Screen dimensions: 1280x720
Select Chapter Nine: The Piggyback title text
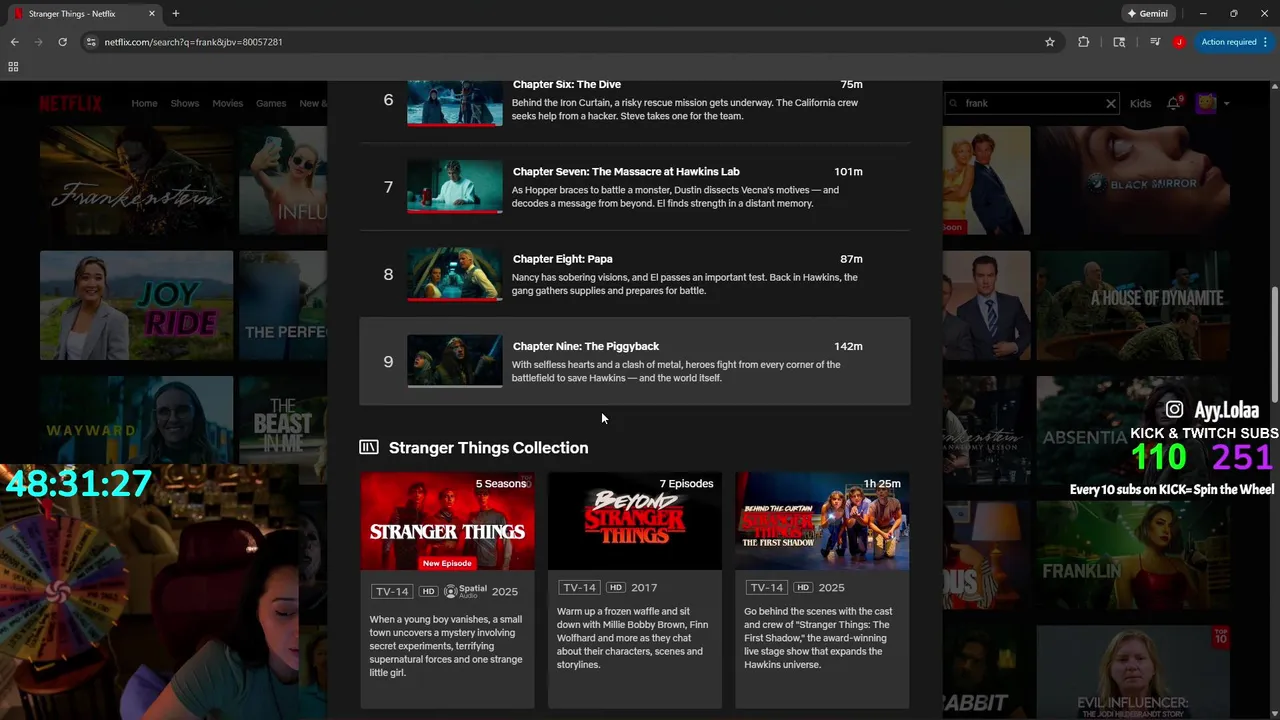(x=586, y=346)
